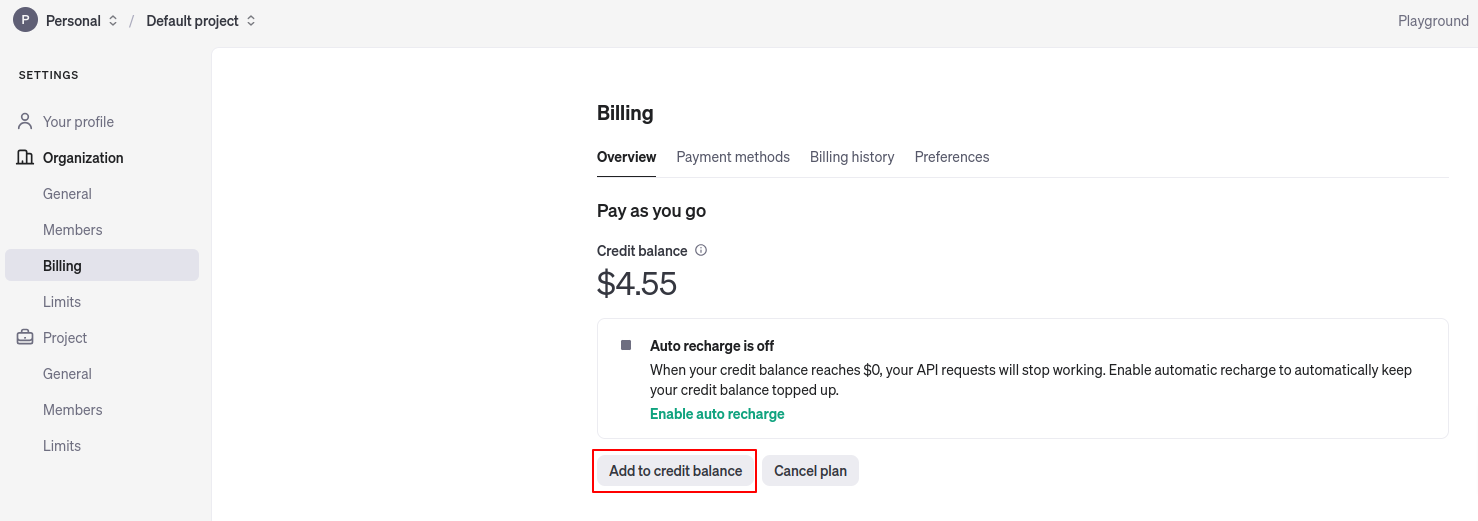Image resolution: width=1478 pixels, height=521 pixels.
Task: Click the Enable auto recharge link
Action: click(x=717, y=414)
